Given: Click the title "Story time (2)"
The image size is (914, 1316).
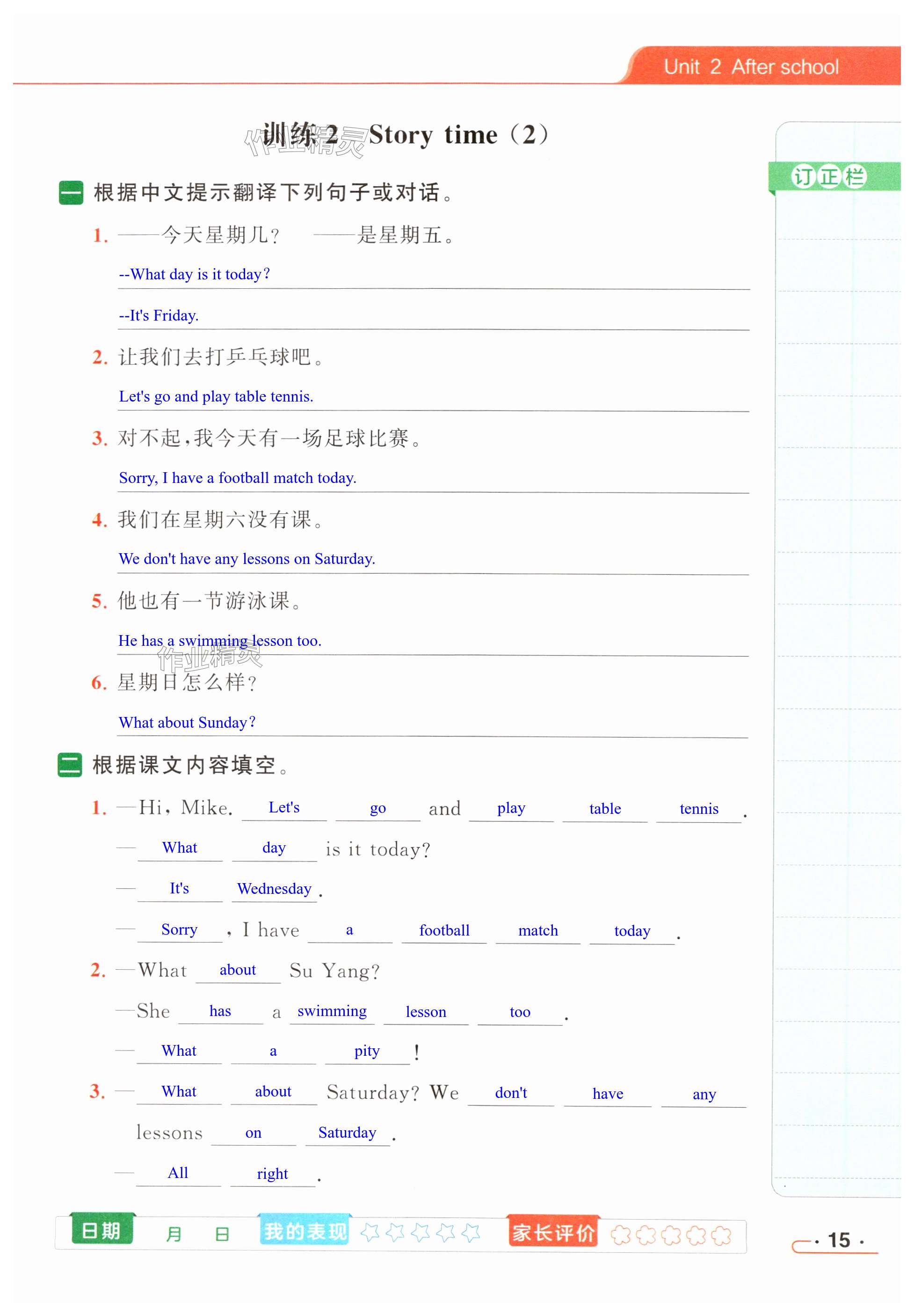Looking at the screenshot, I should tap(457, 135).
